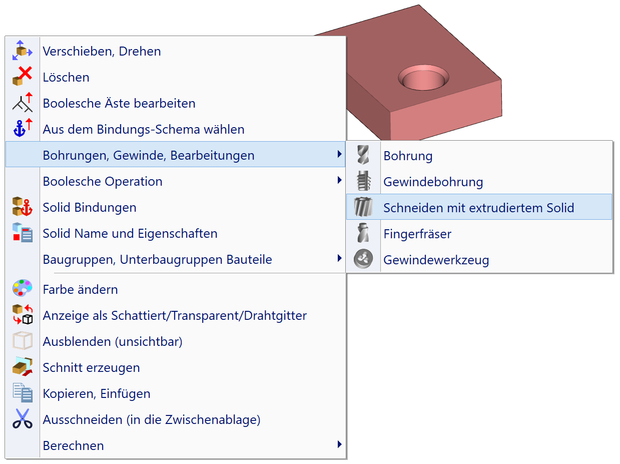Image resolution: width=620 pixels, height=464 pixels.
Task: Open the Berechnen submenu arrow
Action: tap(339, 445)
